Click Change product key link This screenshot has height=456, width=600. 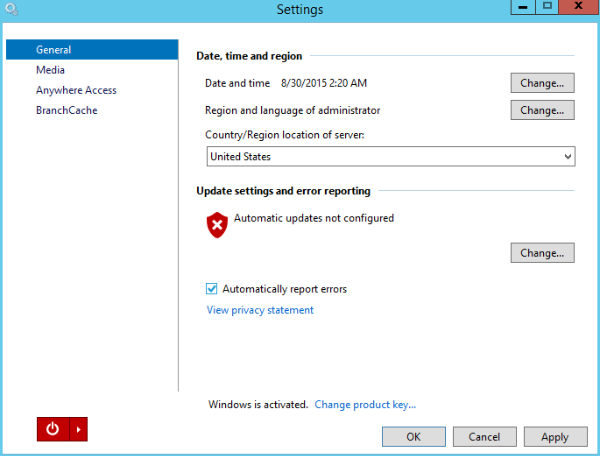(365, 405)
